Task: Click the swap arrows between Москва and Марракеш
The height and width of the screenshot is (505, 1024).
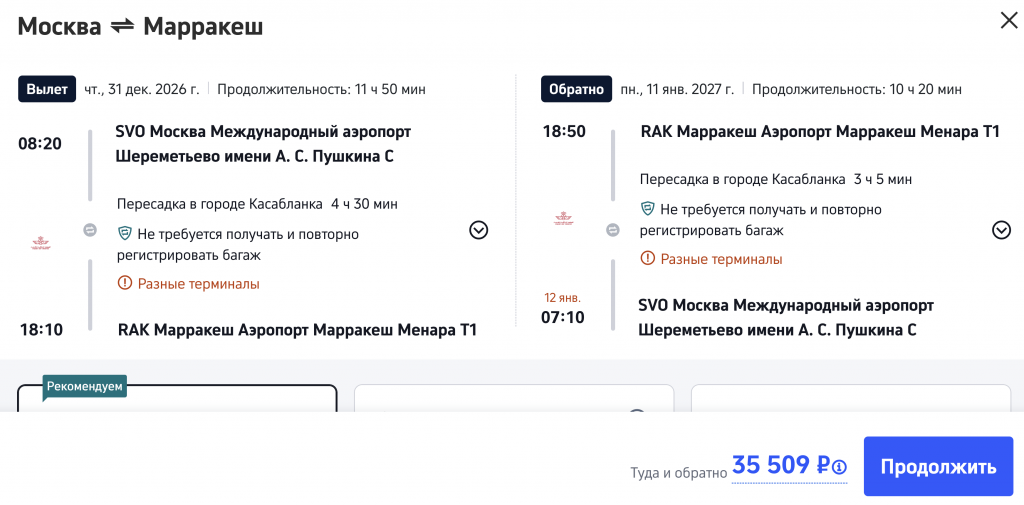Action: [x=122, y=27]
